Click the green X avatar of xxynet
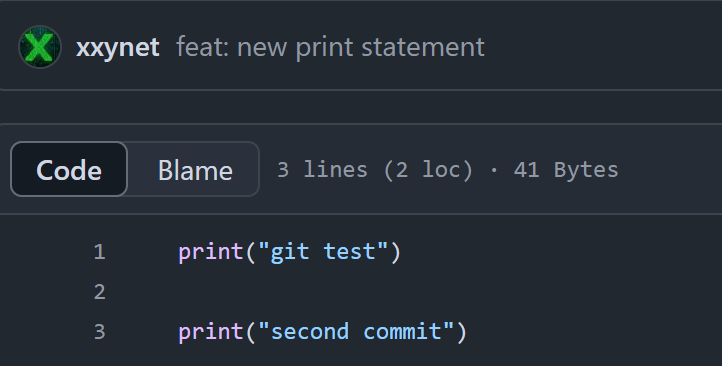Image resolution: width=722 pixels, height=366 pixels. (40, 47)
